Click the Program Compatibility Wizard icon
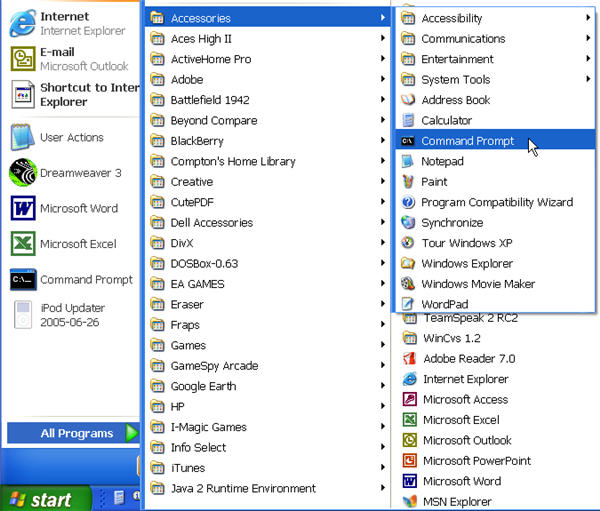This screenshot has width=600, height=511. click(x=408, y=202)
